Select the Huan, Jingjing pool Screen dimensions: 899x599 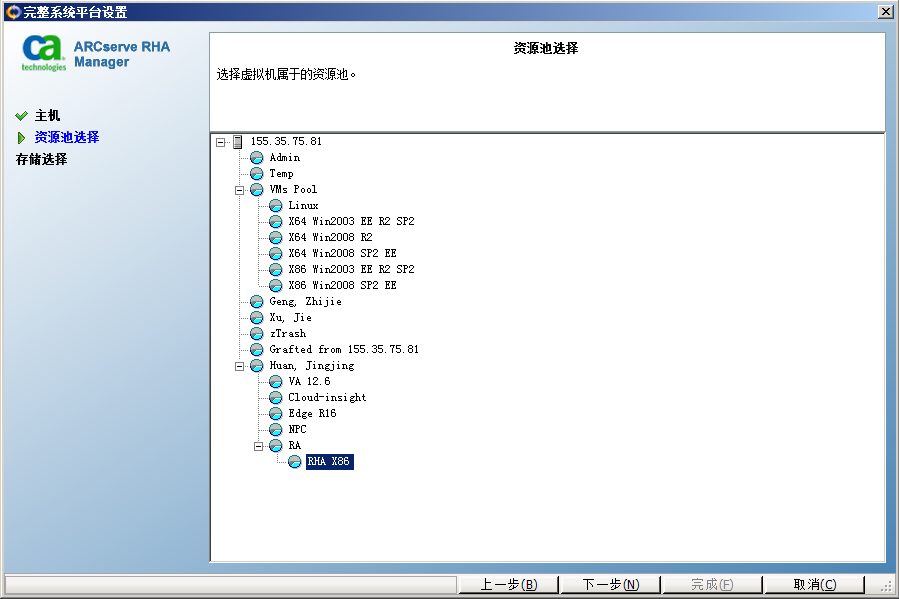[312, 366]
